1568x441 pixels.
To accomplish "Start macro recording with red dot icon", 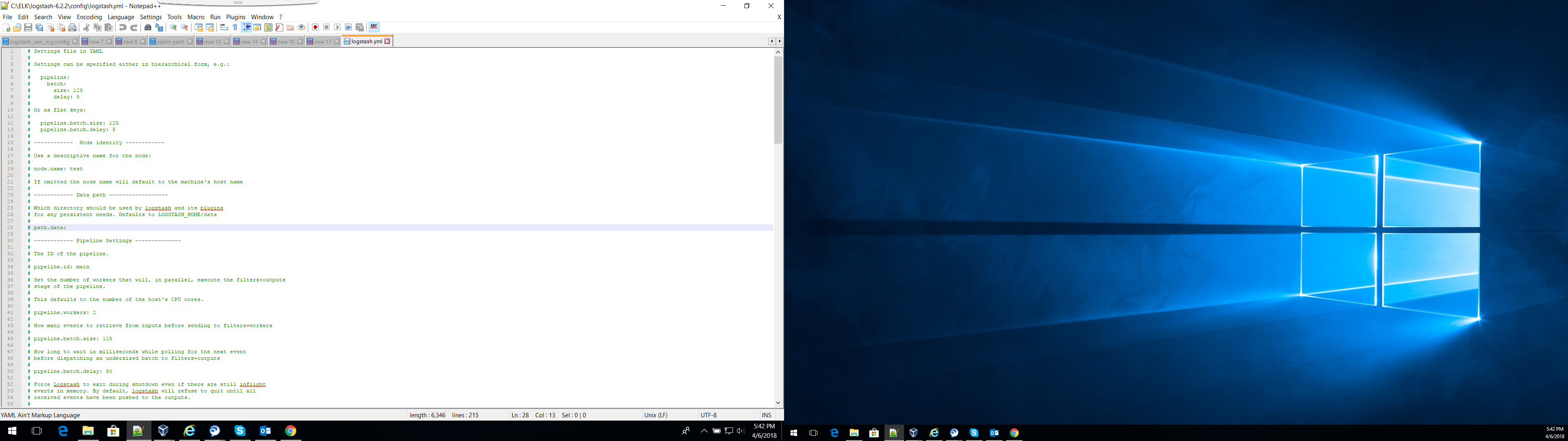I will pyautogui.click(x=315, y=27).
